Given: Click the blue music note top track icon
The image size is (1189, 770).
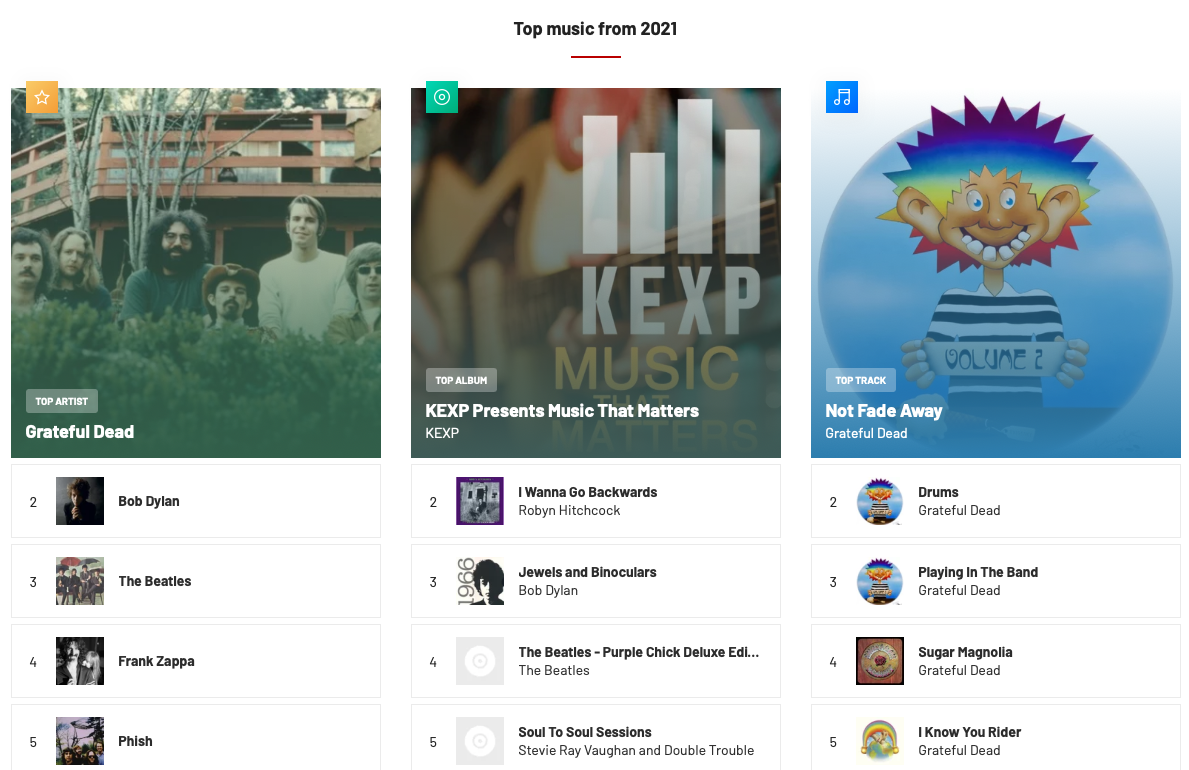Looking at the screenshot, I should [842, 97].
